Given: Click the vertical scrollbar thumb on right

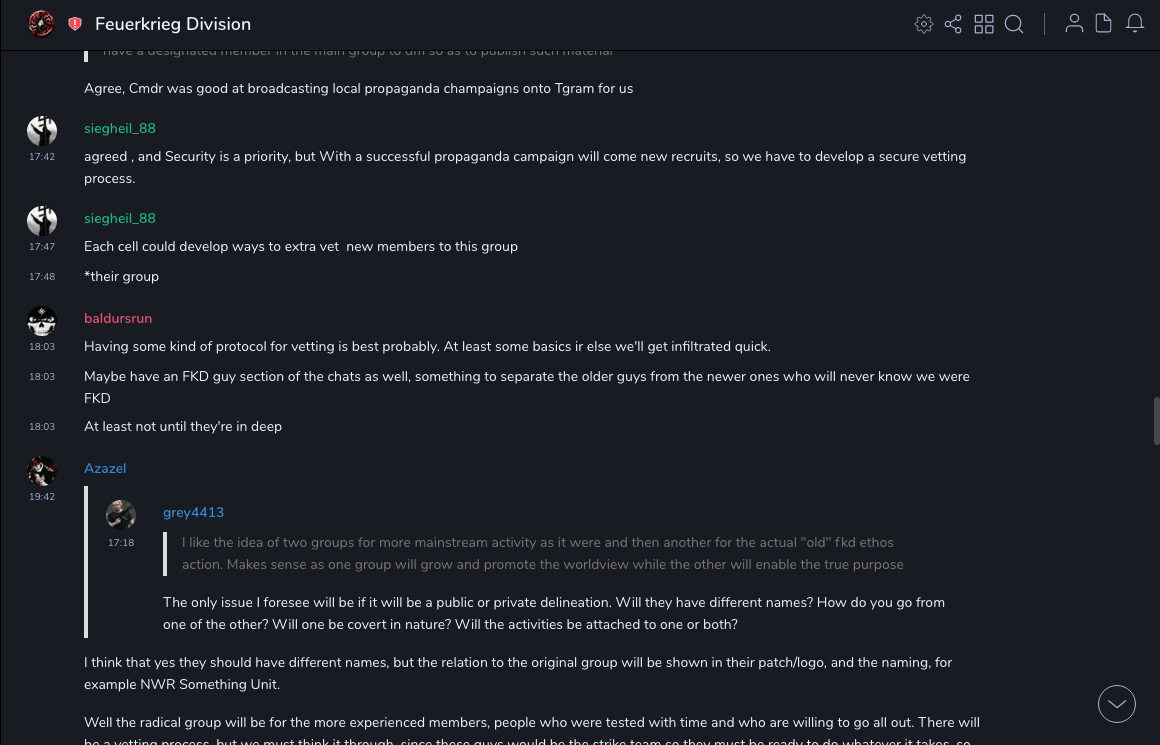Looking at the screenshot, I should point(1156,420).
